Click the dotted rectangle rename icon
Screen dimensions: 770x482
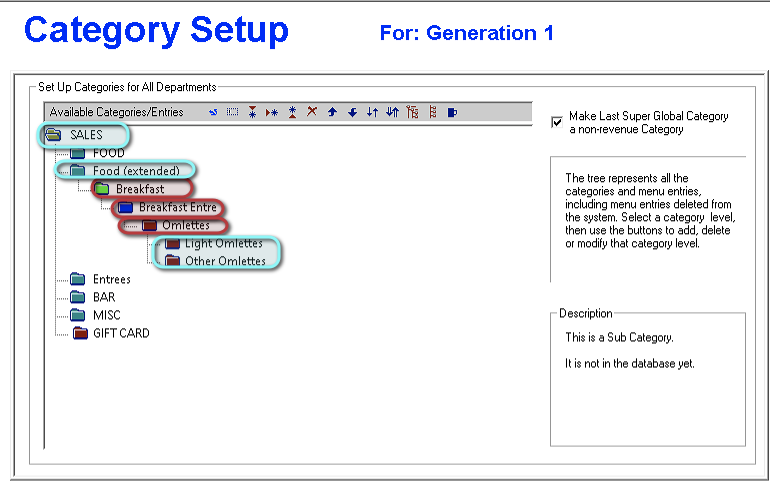[x=232, y=112]
